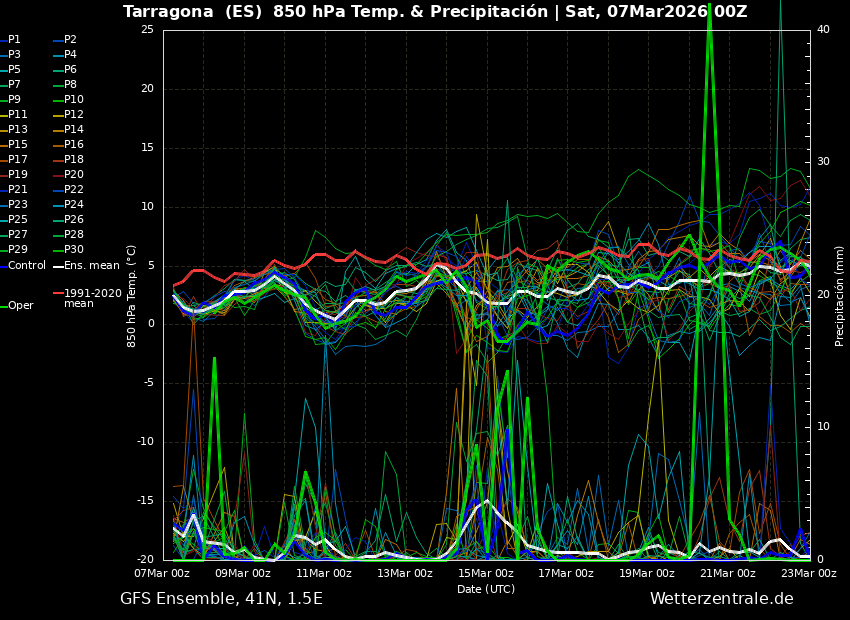This screenshot has width=850, height=620.
Task: Pick the P13 legend entry
Action: click(17, 130)
